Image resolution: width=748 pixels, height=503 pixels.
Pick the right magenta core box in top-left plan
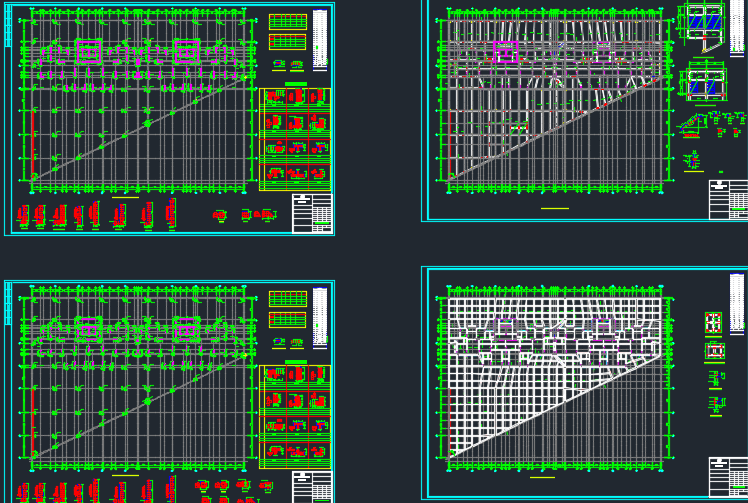tap(187, 52)
